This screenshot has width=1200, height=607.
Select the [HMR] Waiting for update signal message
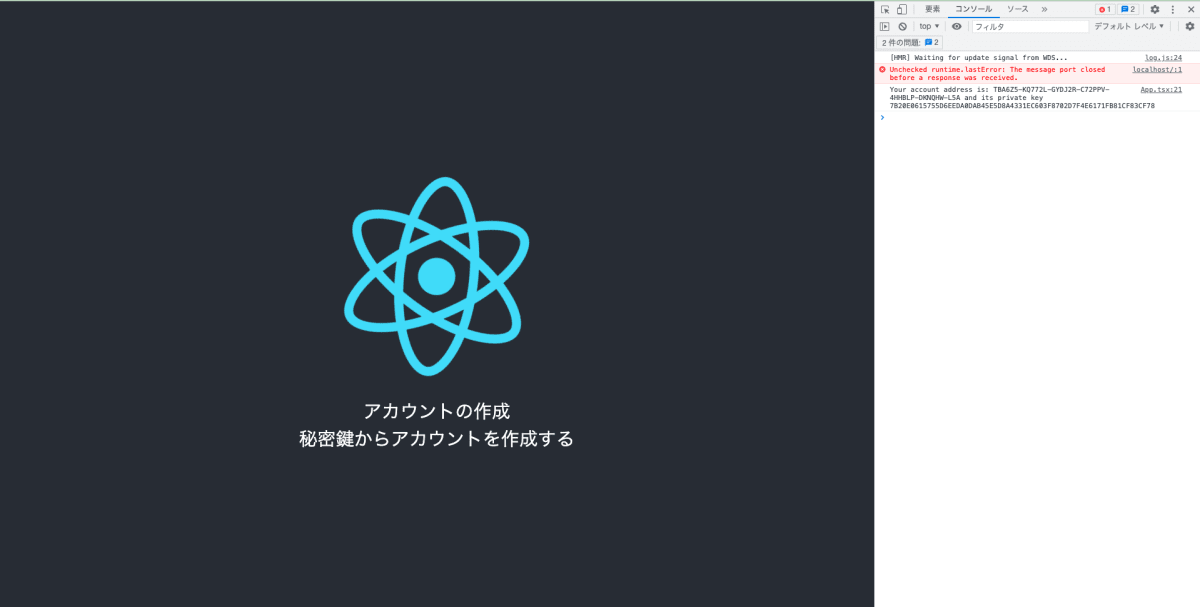coord(978,58)
